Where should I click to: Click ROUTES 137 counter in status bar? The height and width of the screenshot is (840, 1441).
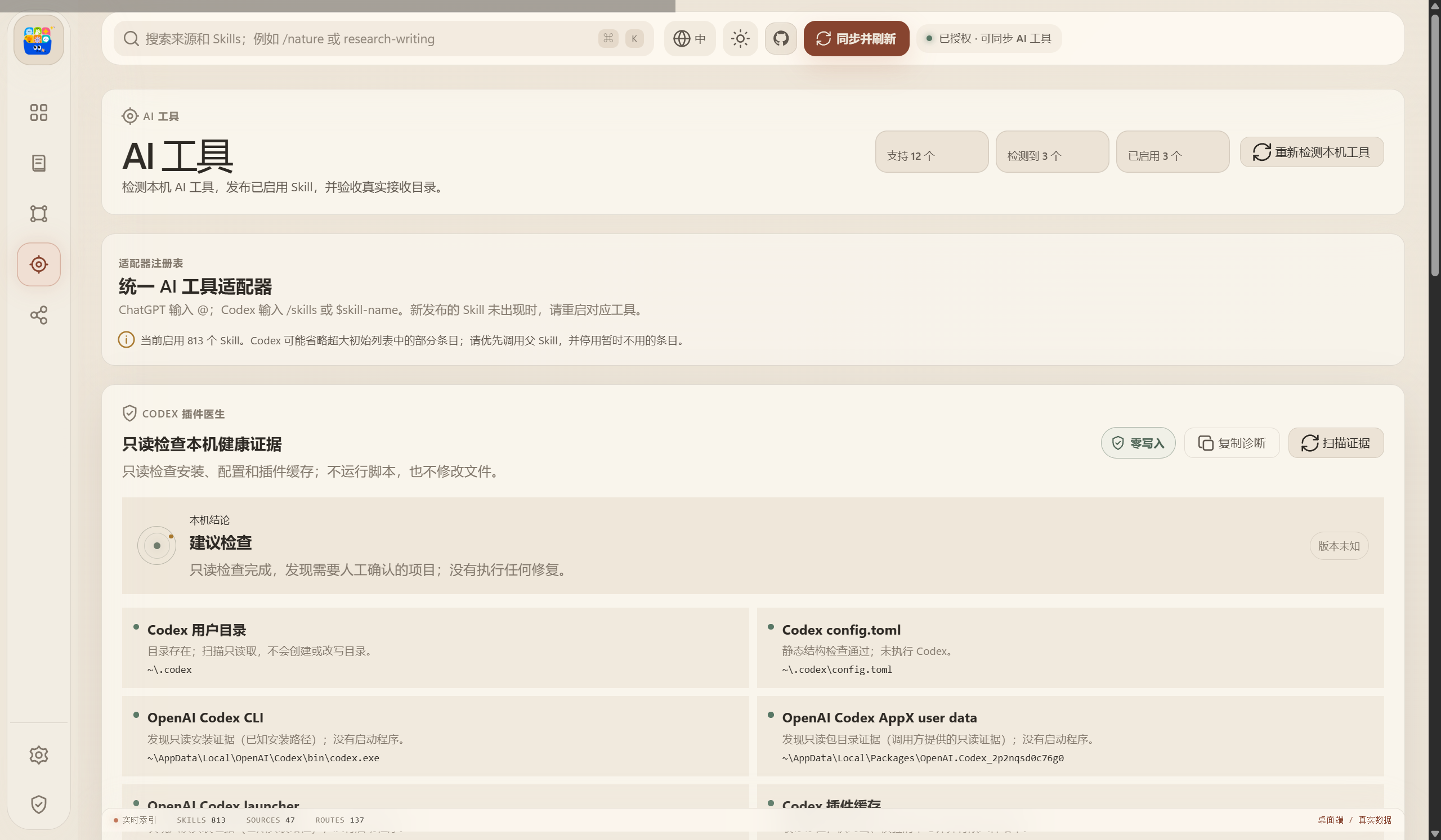click(x=339, y=820)
